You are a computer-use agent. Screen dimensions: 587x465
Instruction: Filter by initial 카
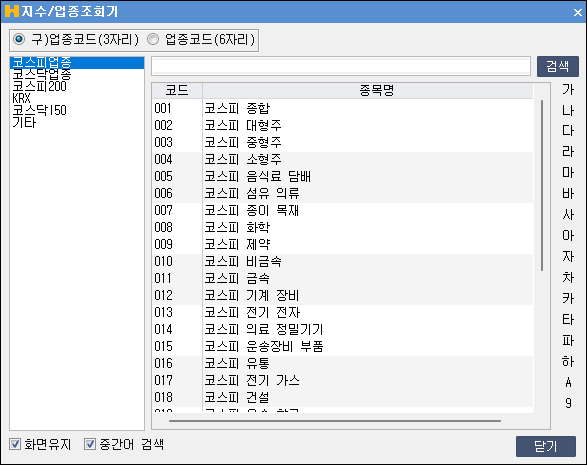coord(568,298)
